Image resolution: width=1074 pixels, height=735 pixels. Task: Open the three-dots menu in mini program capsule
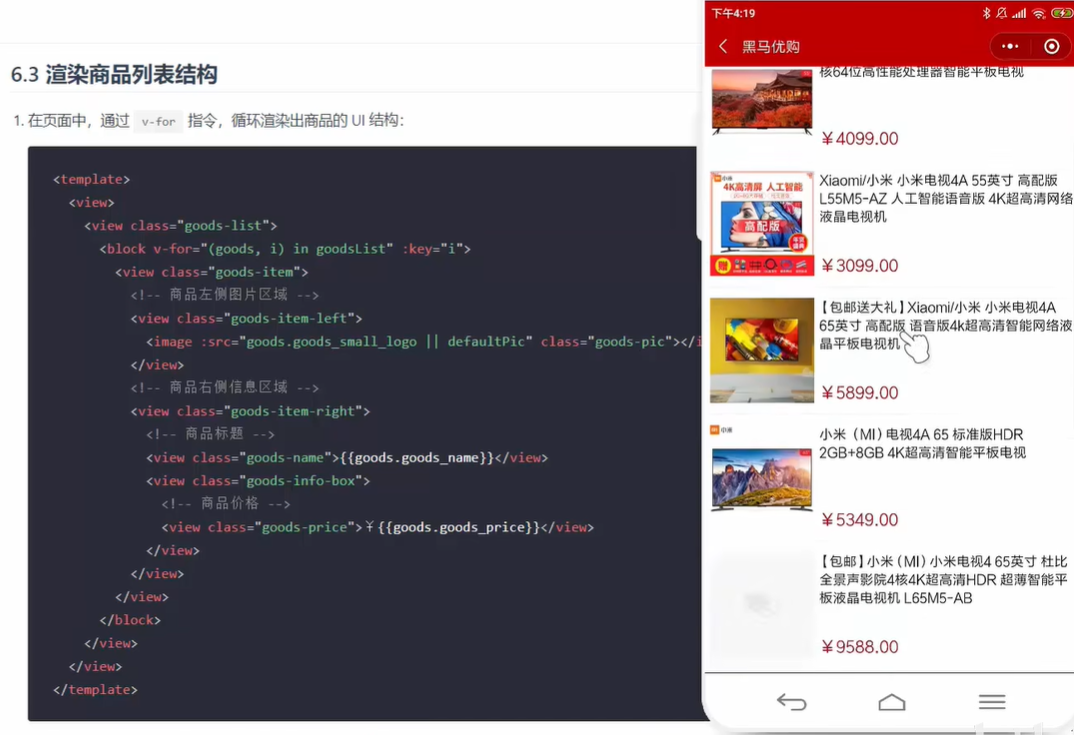click(1010, 47)
